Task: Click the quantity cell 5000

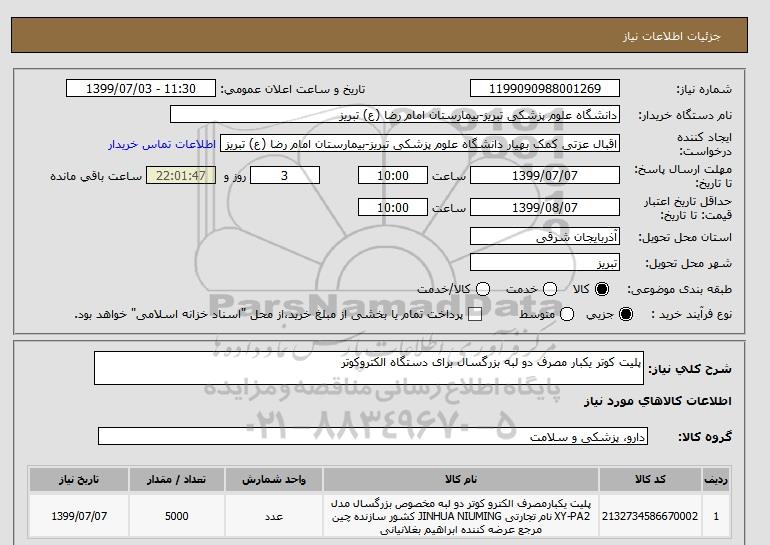Action: click(177, 516)
